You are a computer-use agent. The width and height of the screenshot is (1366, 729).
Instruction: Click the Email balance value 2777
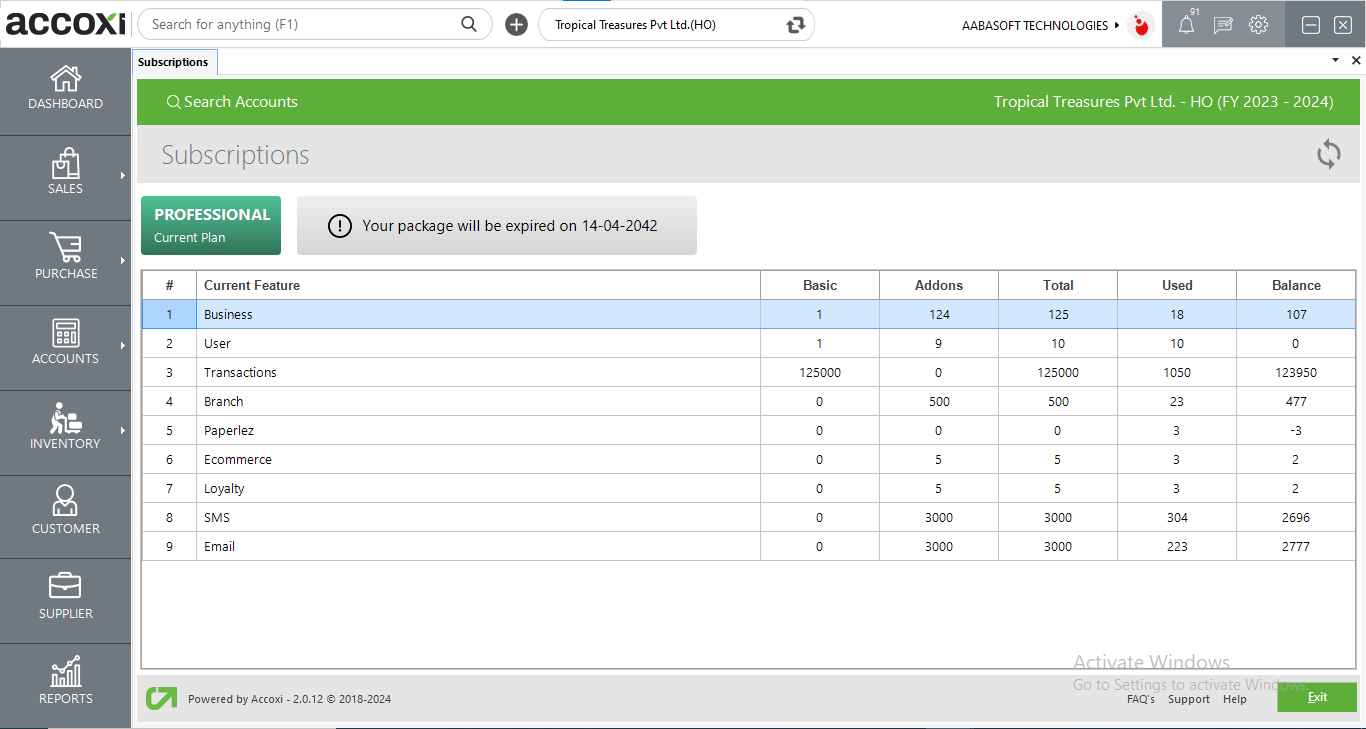(1296, 546)
